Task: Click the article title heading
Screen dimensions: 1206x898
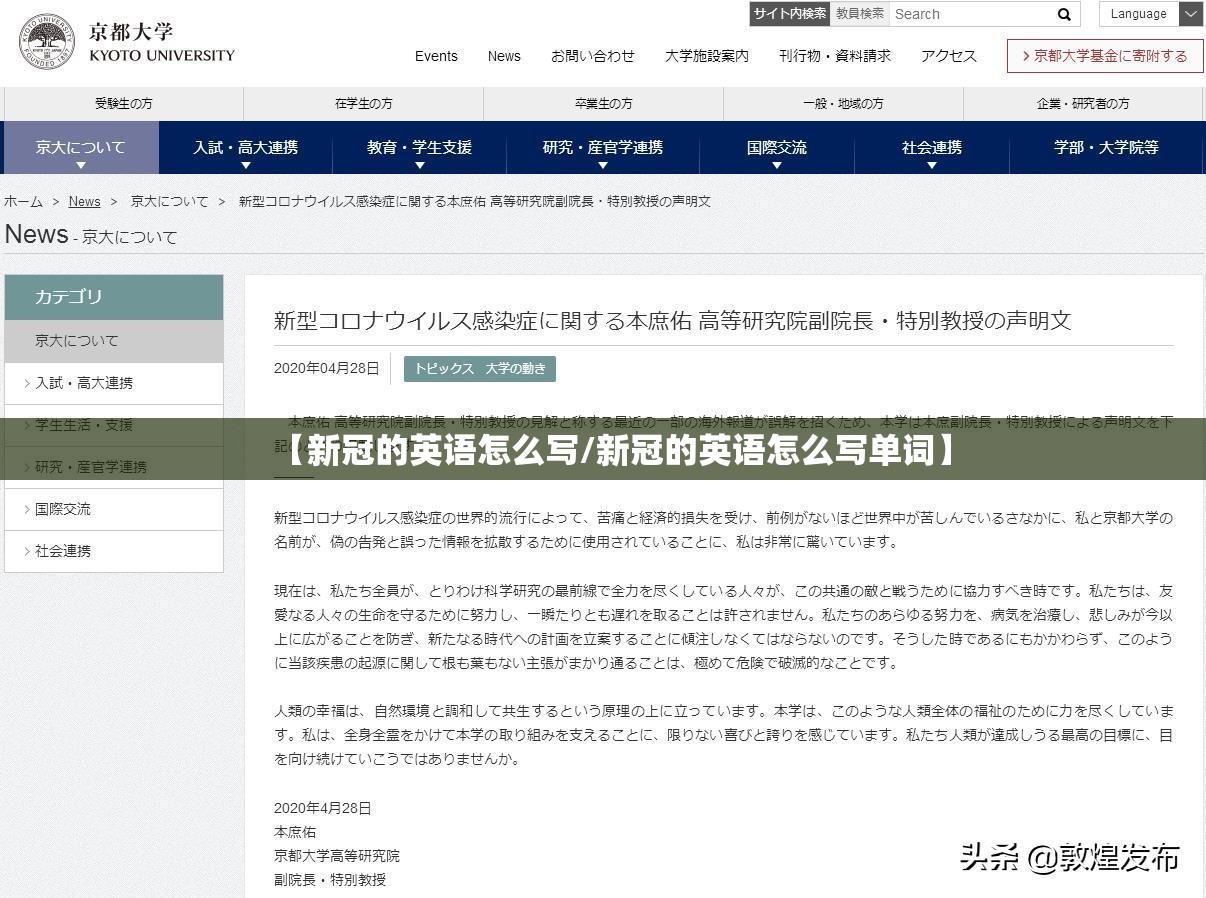Action: pyautogui.click(x=672, y=321)
